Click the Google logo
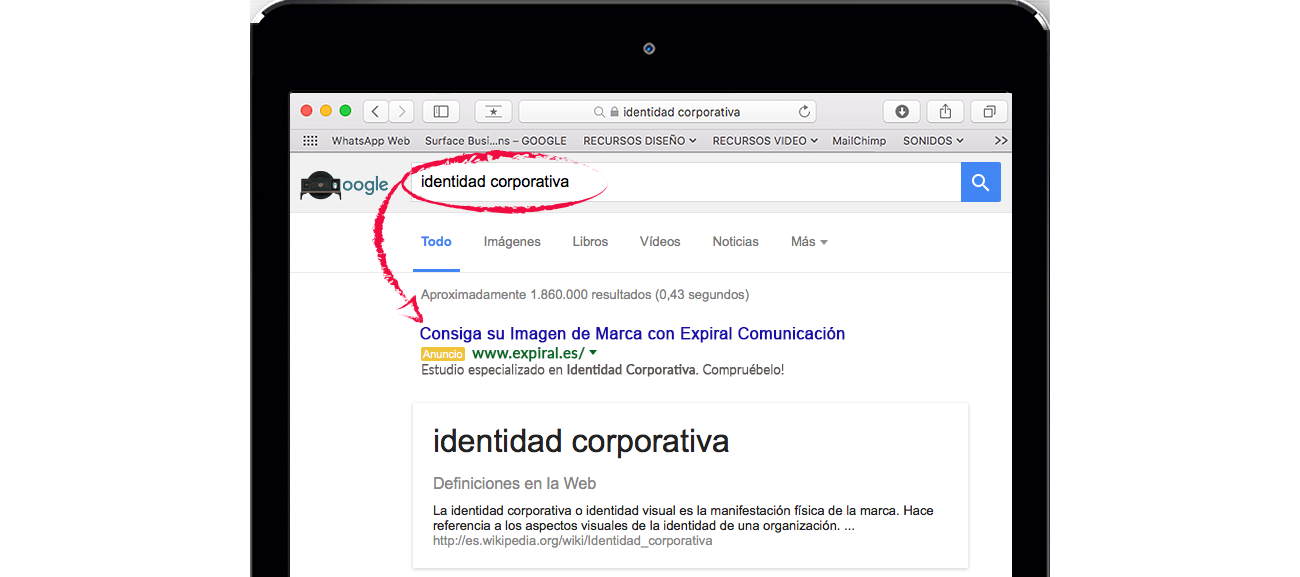The image size is (1300, 577). (x=344, y=185)
